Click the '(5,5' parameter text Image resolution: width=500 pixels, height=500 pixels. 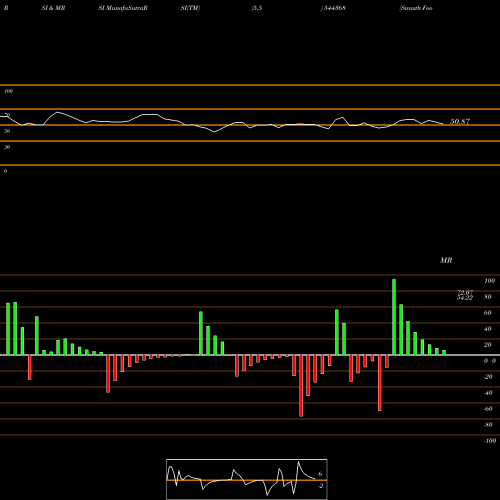pyautogui.click(x=257, y=8)
